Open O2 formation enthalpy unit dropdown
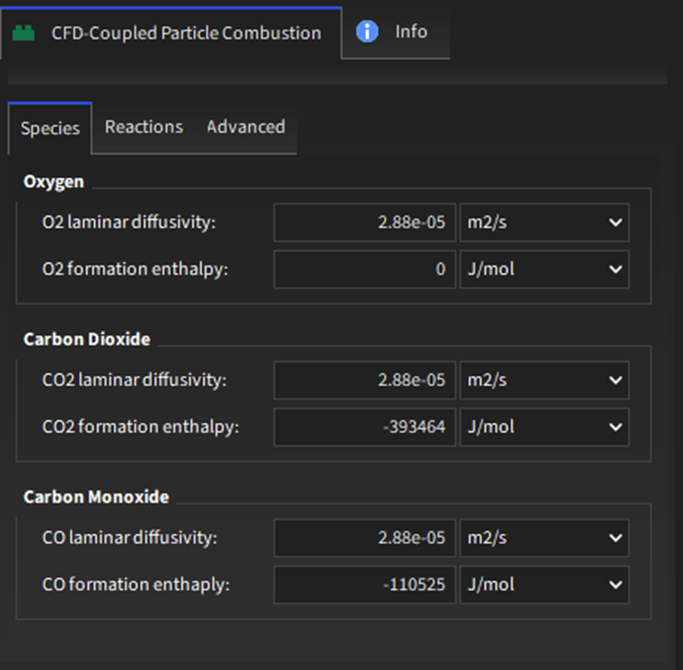683x670 pixels. 544,269
